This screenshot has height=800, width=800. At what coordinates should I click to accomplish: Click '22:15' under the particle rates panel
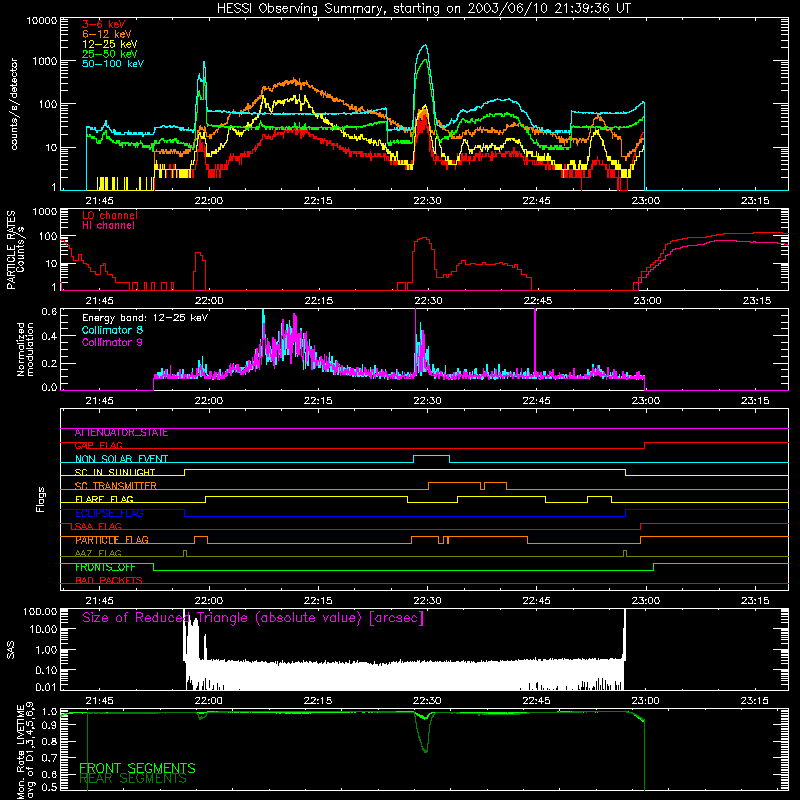(x=318, y=301)
